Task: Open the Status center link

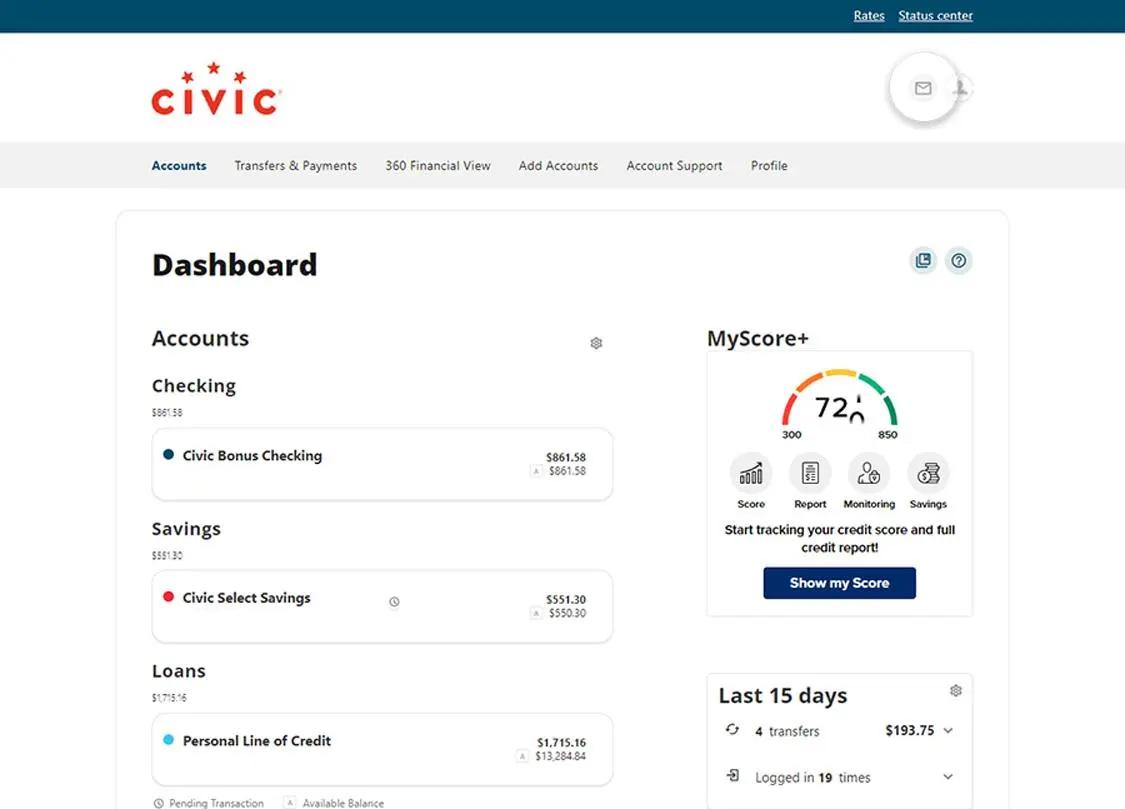Action: click(x=935, y=15)
